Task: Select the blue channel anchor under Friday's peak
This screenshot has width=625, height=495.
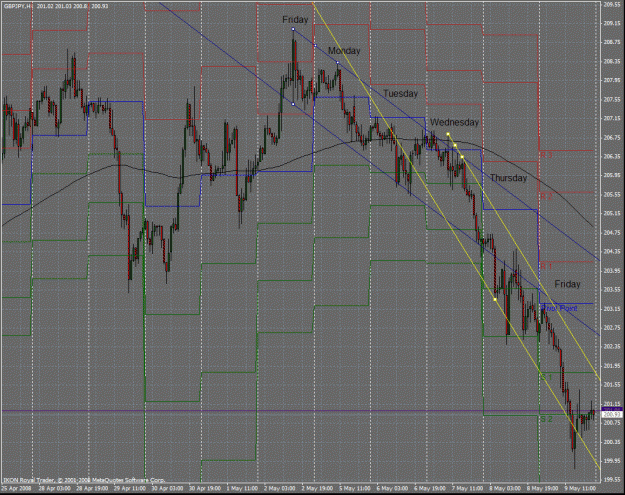Action: click(x=293, y=104)
